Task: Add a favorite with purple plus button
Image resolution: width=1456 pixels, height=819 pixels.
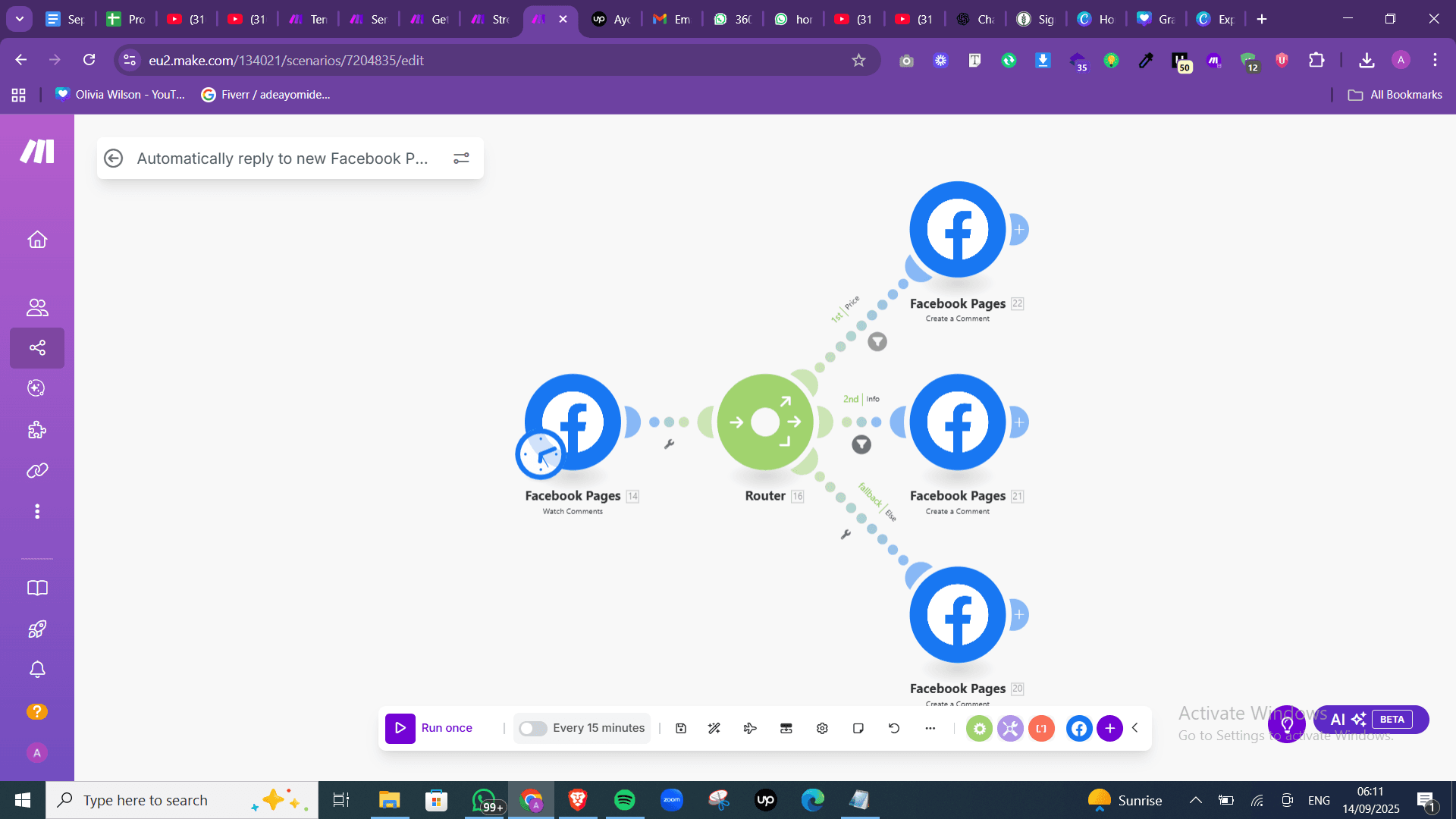Action: [1109, 729]
